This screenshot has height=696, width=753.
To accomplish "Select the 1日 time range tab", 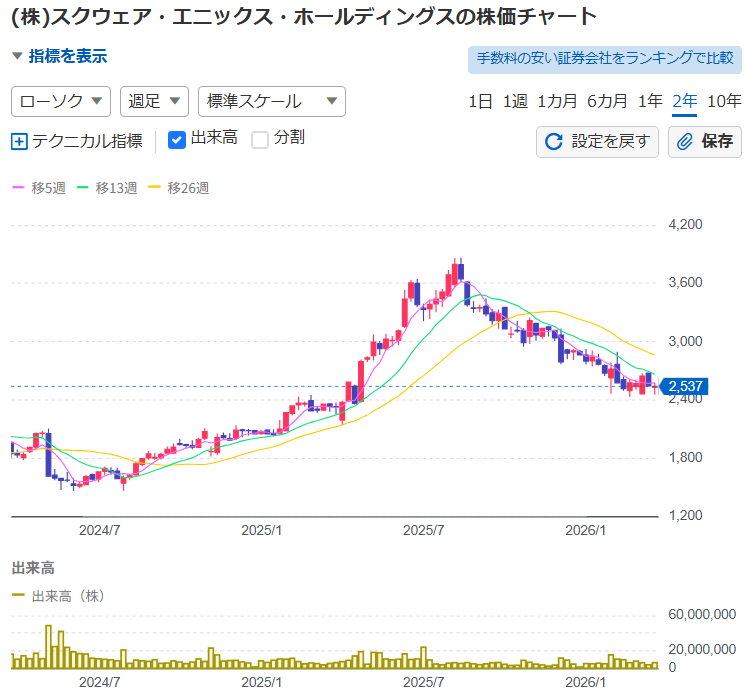I will pyautogui.click(x=480, y=101).
